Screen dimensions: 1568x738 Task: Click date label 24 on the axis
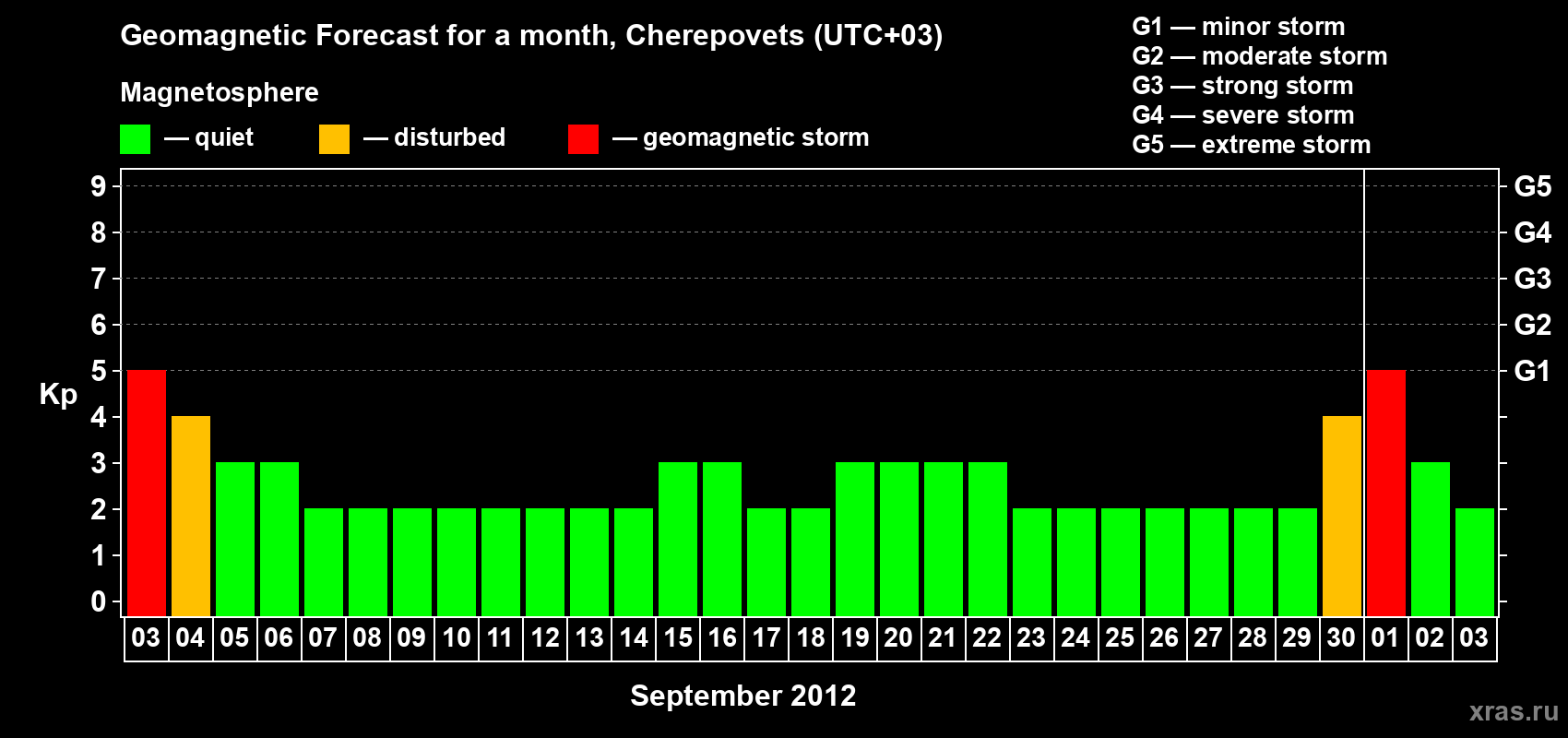coord(1075,638)
